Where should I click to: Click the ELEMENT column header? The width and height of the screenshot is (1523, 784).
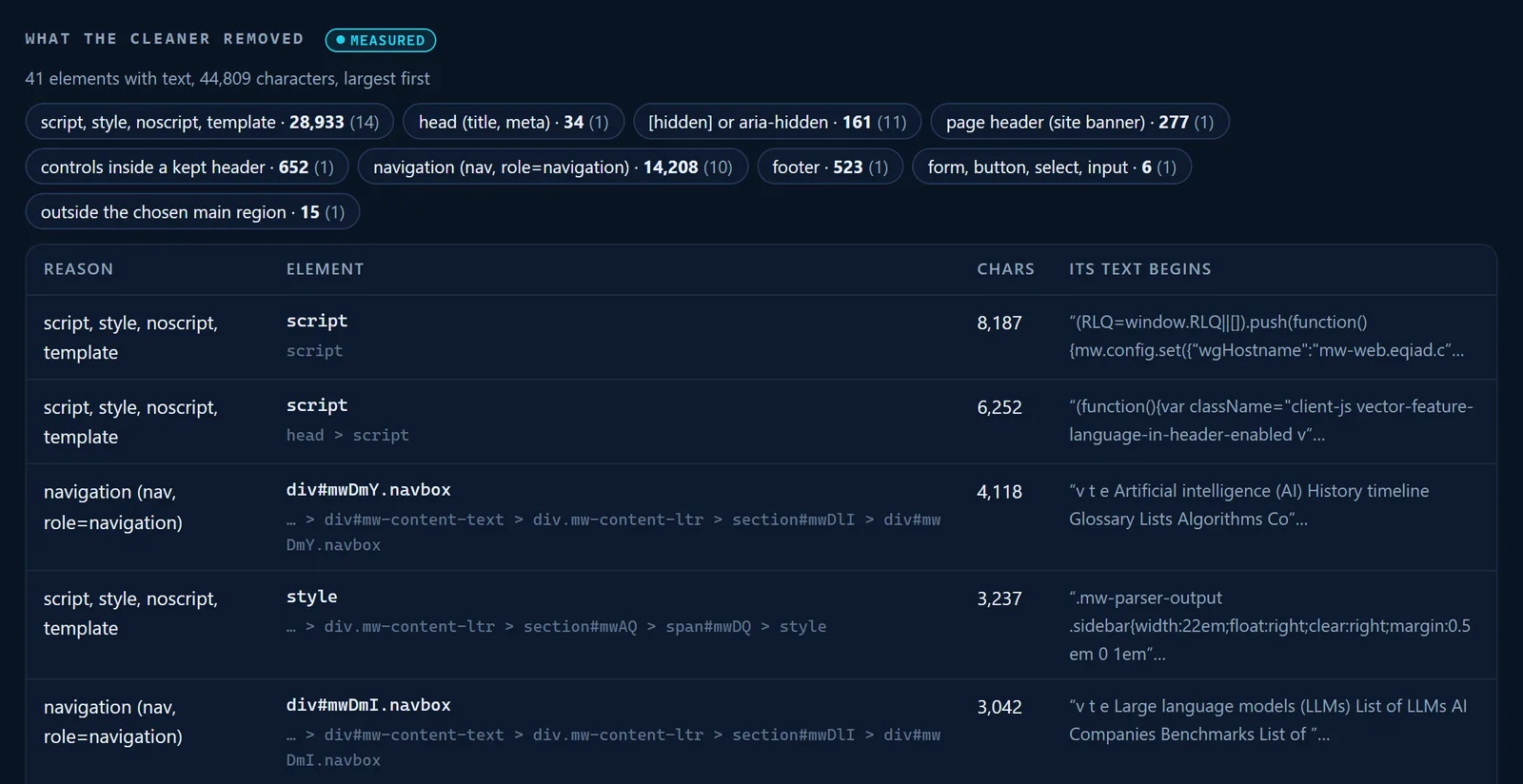click(x=325, y=269)
